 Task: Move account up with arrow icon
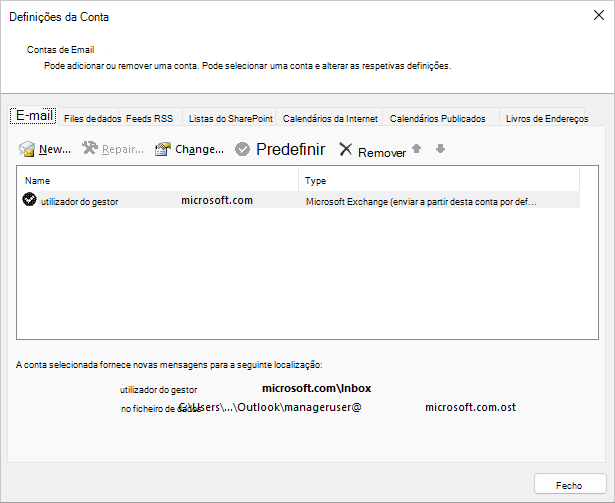(x=417, y=149)
